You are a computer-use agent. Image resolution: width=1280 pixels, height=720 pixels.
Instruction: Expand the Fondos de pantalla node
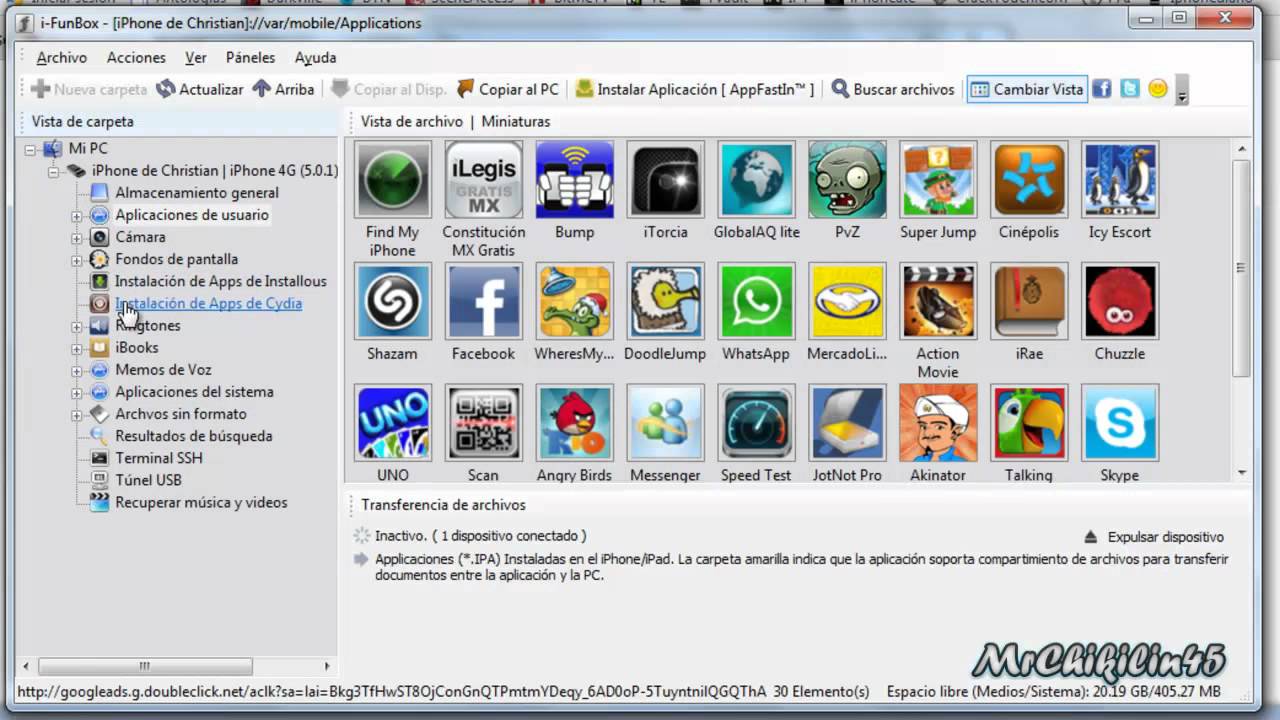pos(76,259)
